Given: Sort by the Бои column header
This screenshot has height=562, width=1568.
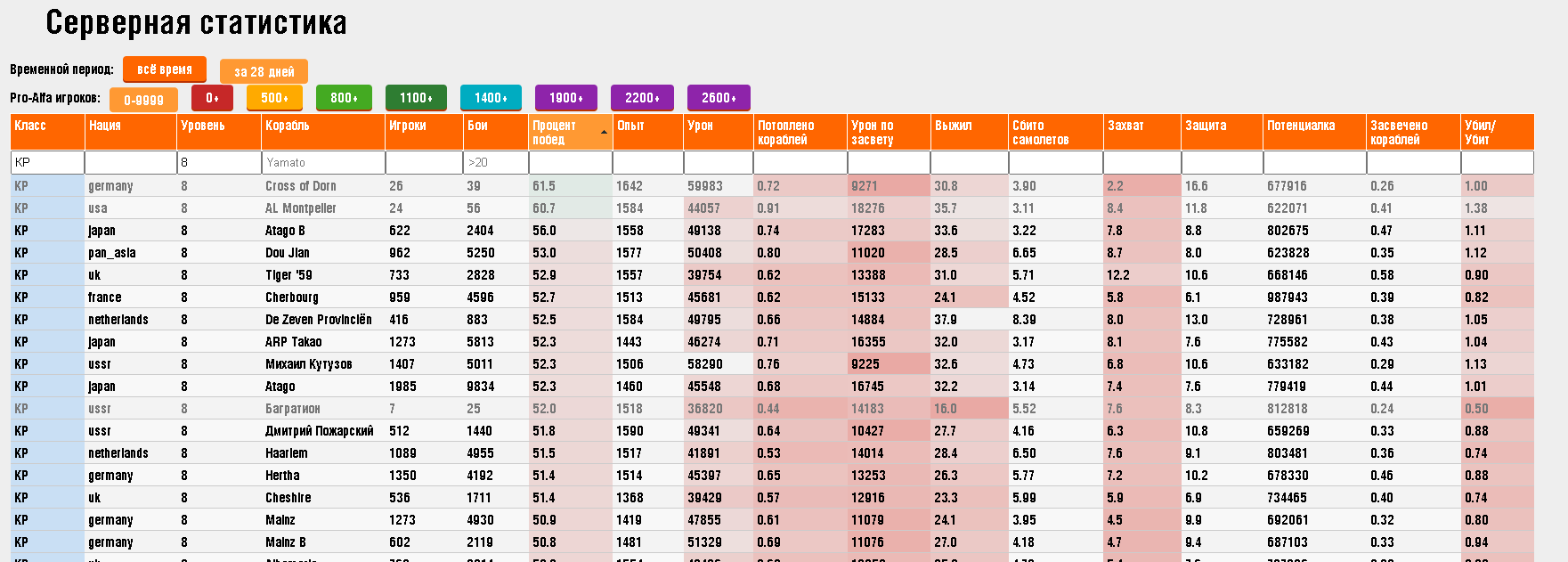Looking at the screenshot, I should click(x=496, y=132).
